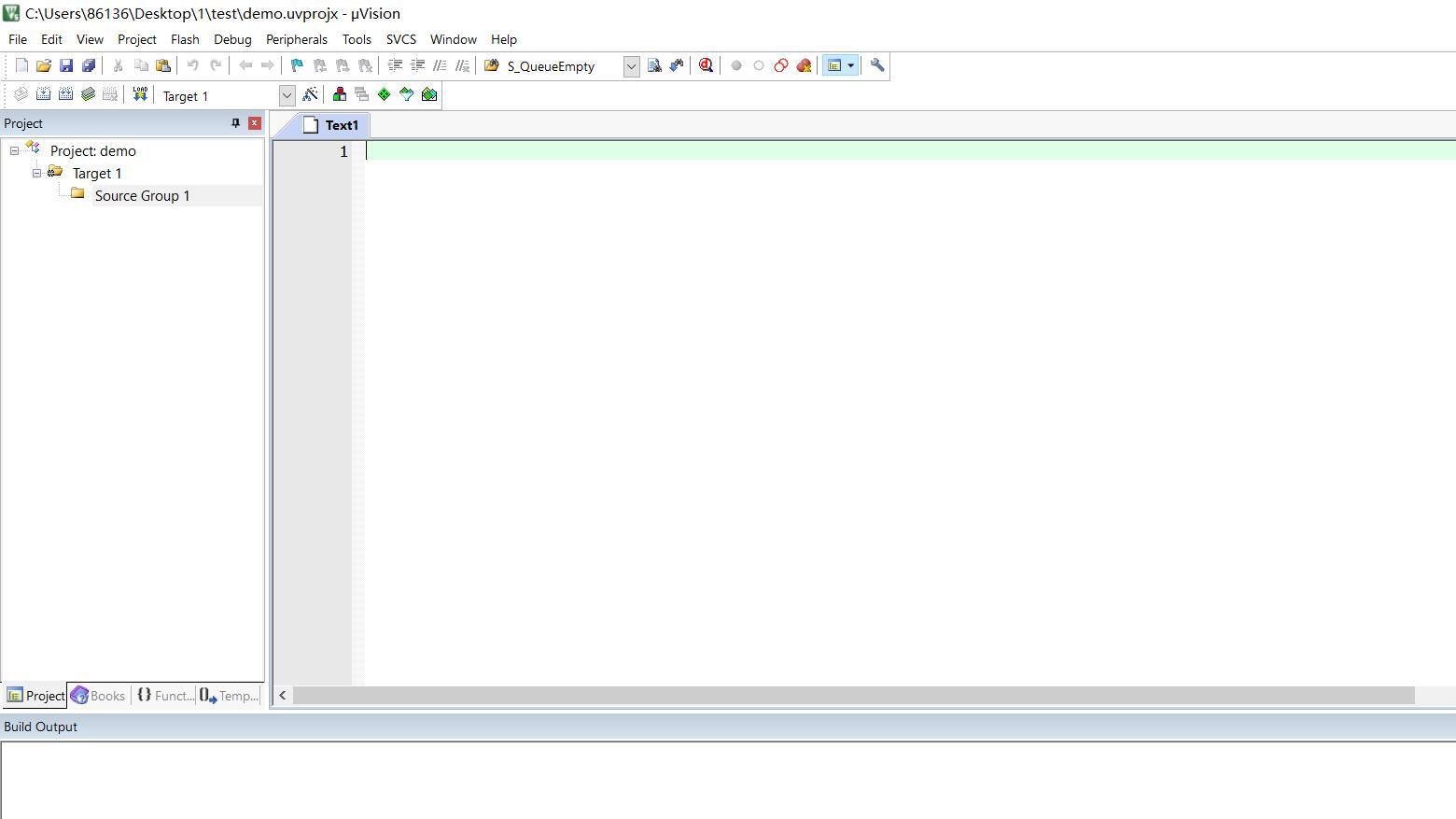Viewport: 1456px width, 819px height.
Task: Open a file using folder icon
Action: pyautogui.click(x=44, y=65)
